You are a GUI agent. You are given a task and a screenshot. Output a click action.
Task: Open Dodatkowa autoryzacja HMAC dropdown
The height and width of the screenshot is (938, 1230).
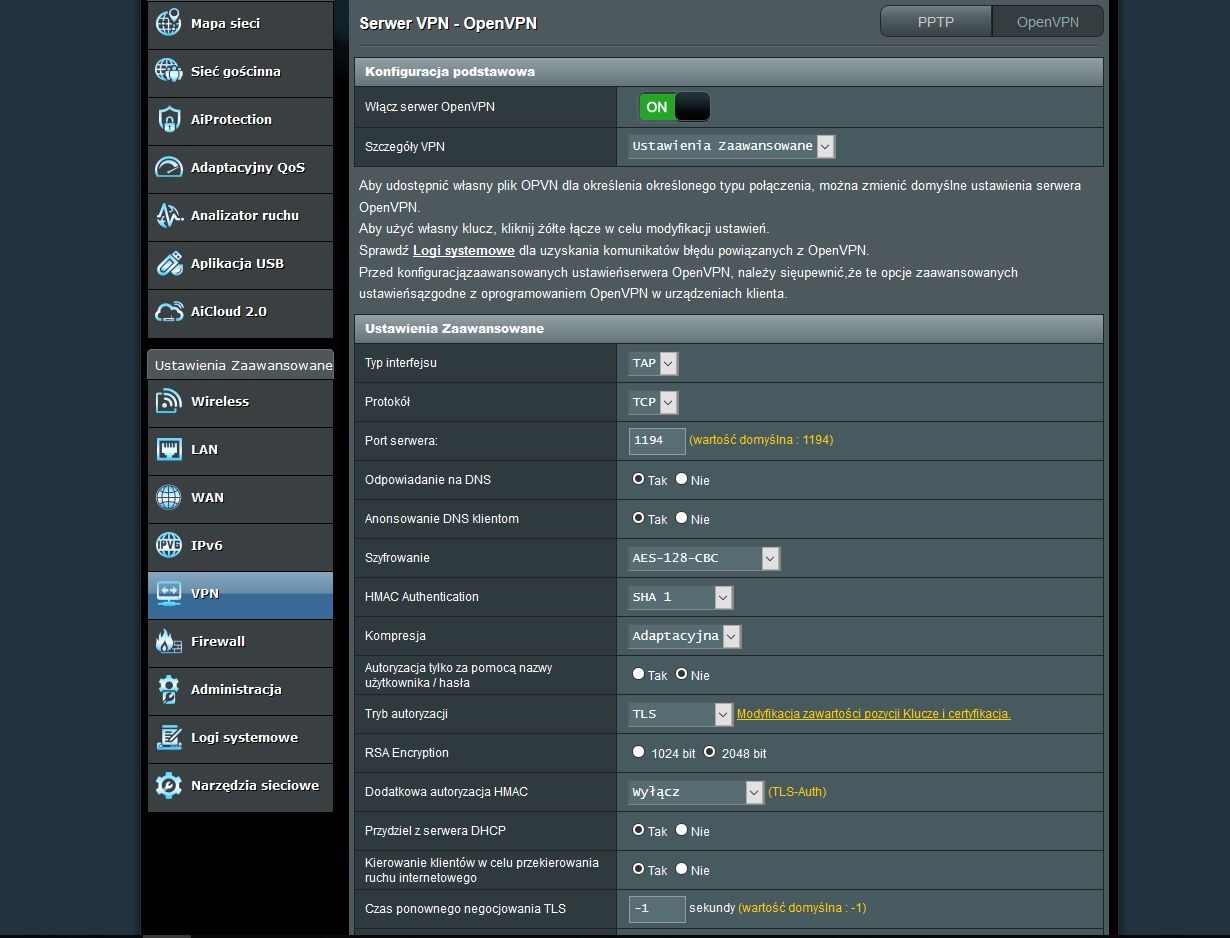[x=696, y=792]
